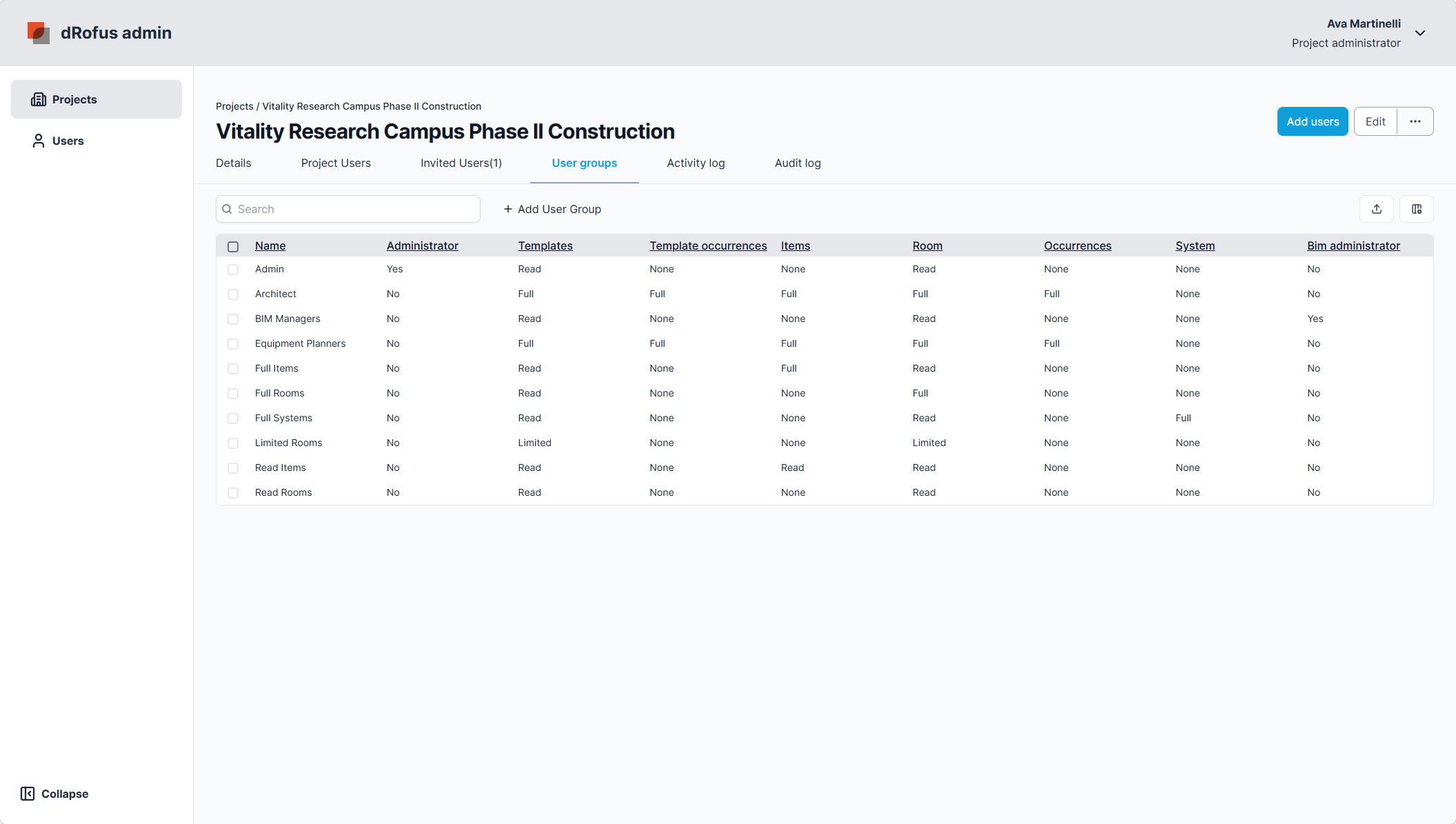The height and width of the screenshot is (824, 1456).
Task: Open the Audit log tab
Action: (798, 163)
